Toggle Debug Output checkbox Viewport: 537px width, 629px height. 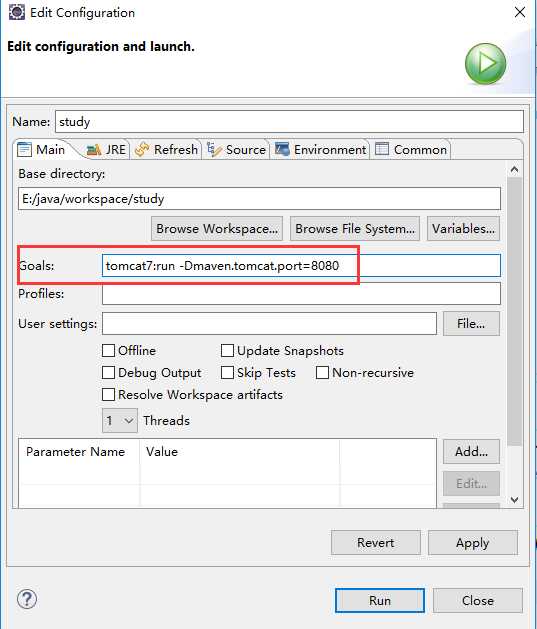click(108, 373)
